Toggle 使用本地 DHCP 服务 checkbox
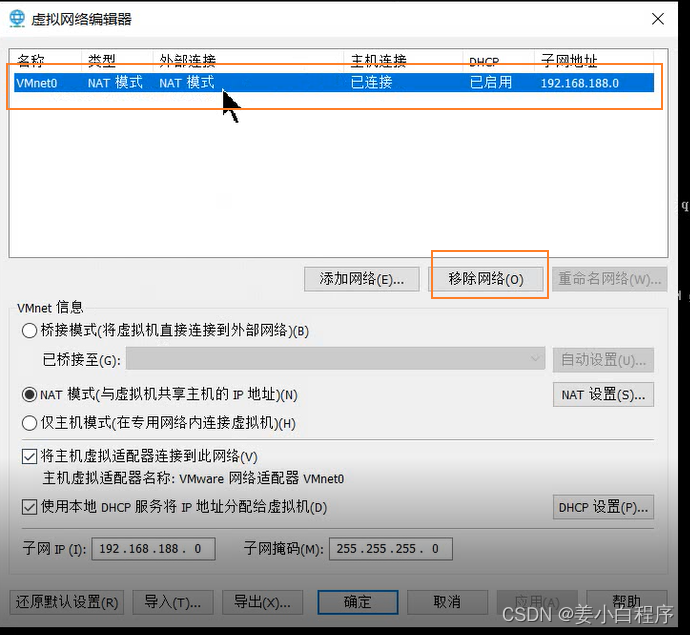690x635 pixels. click(x=29, y=507)
